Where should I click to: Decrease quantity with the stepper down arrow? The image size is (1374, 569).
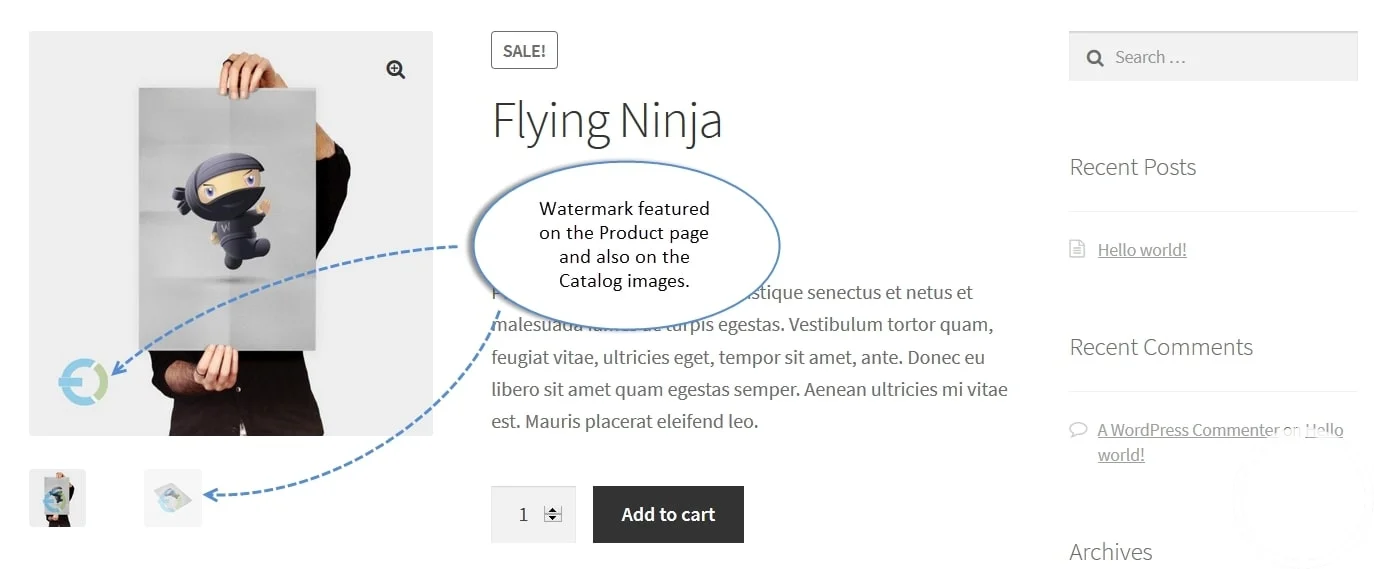553,519
